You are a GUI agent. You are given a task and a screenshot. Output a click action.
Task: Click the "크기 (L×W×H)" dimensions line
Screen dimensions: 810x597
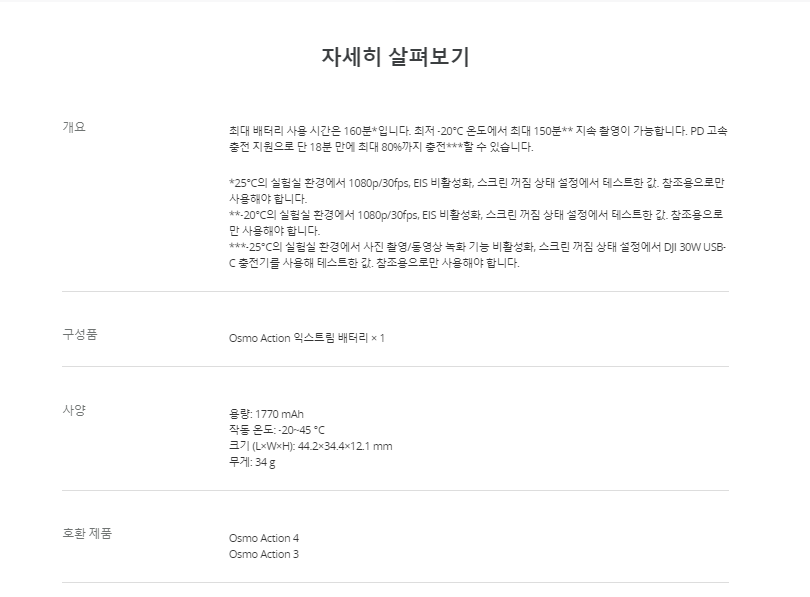tap(310, 446)
